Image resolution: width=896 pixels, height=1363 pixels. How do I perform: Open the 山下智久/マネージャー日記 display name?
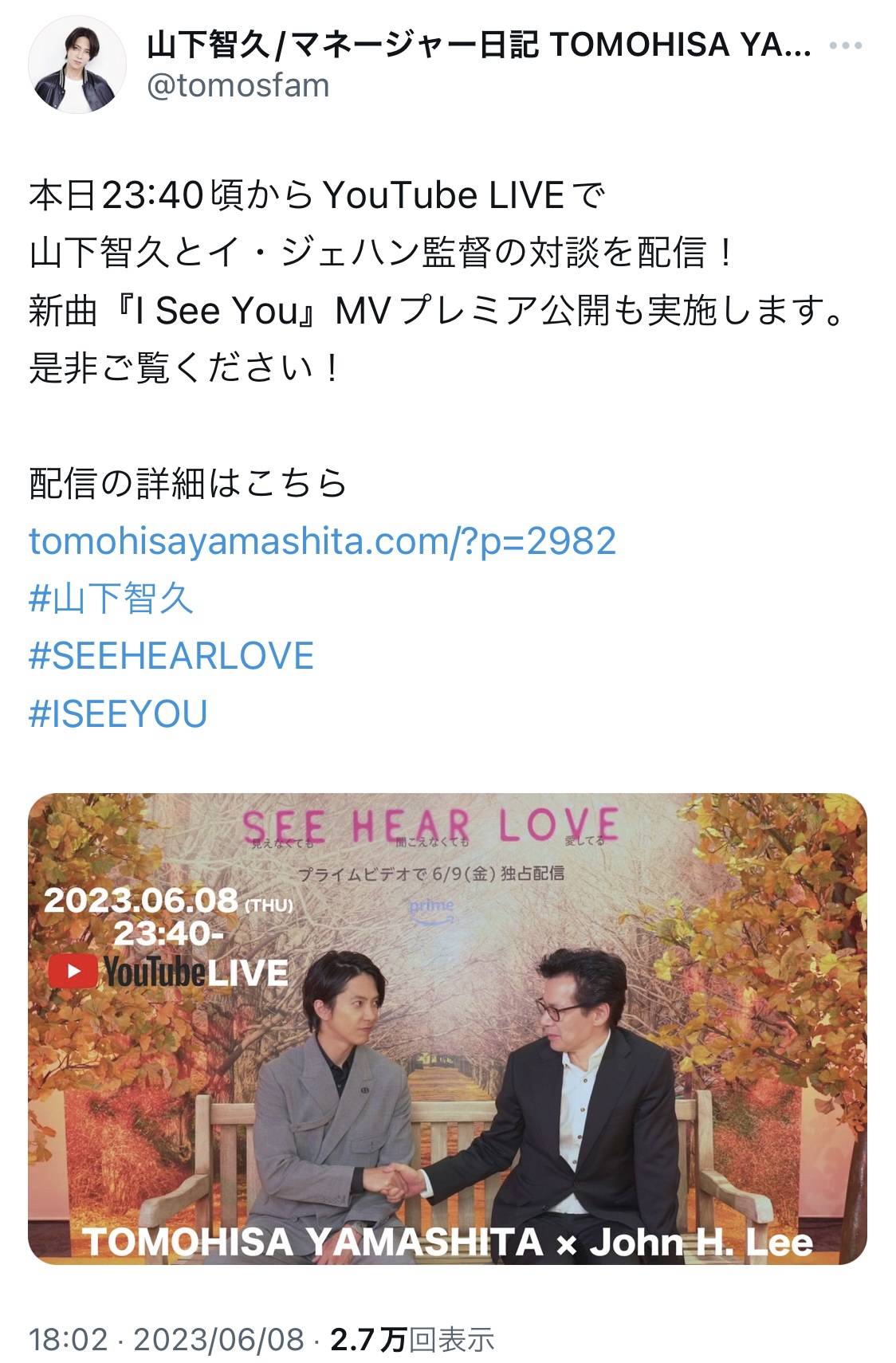coord(479,45)
